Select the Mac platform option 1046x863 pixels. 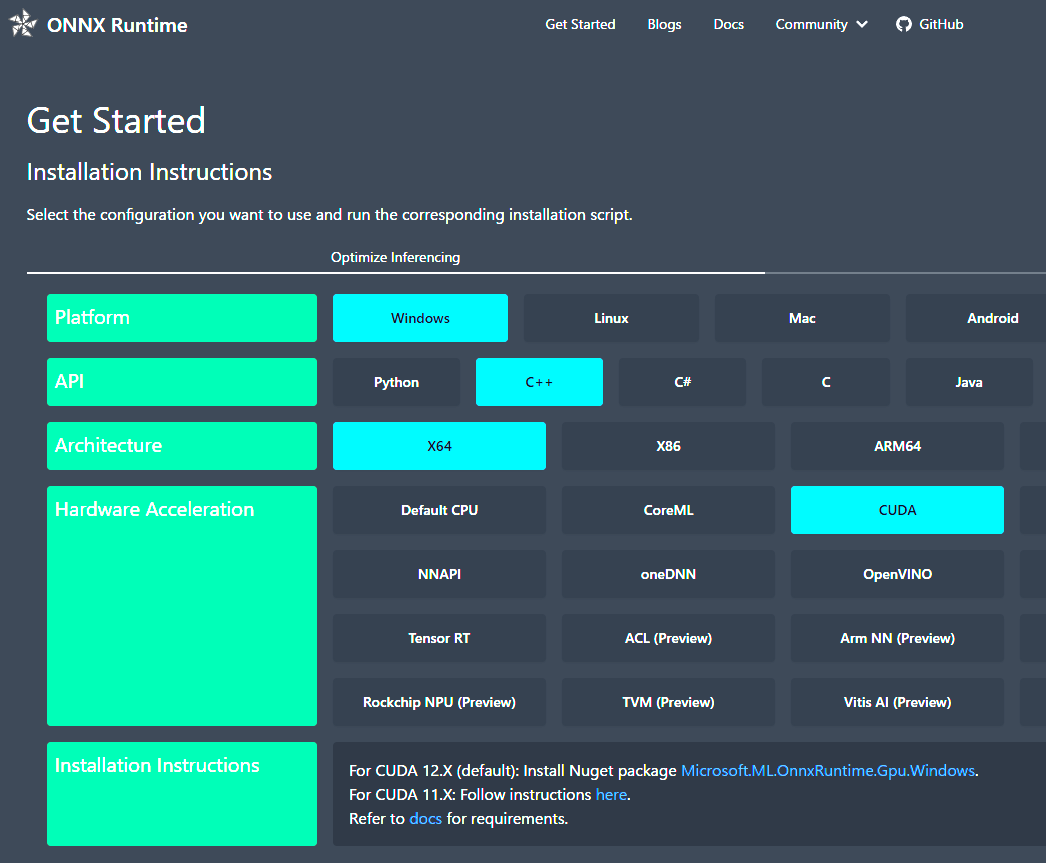[x=802, y=318]
